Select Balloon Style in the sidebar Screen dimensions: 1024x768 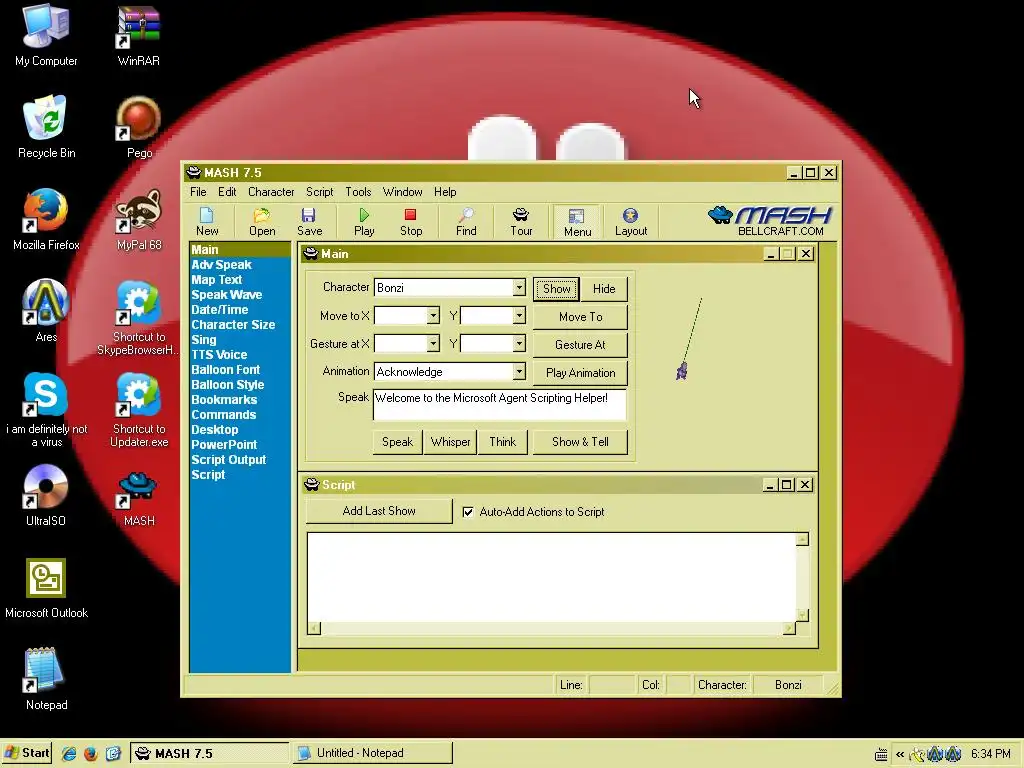tap(228, 385)
